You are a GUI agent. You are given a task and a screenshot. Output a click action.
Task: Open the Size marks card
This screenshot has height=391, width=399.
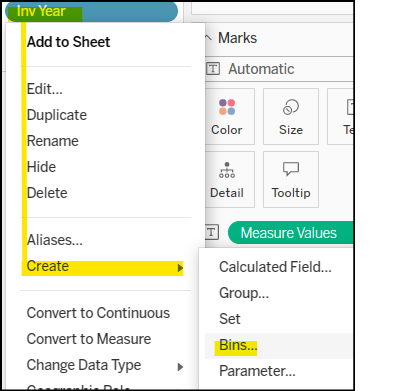tap(291, 116)
